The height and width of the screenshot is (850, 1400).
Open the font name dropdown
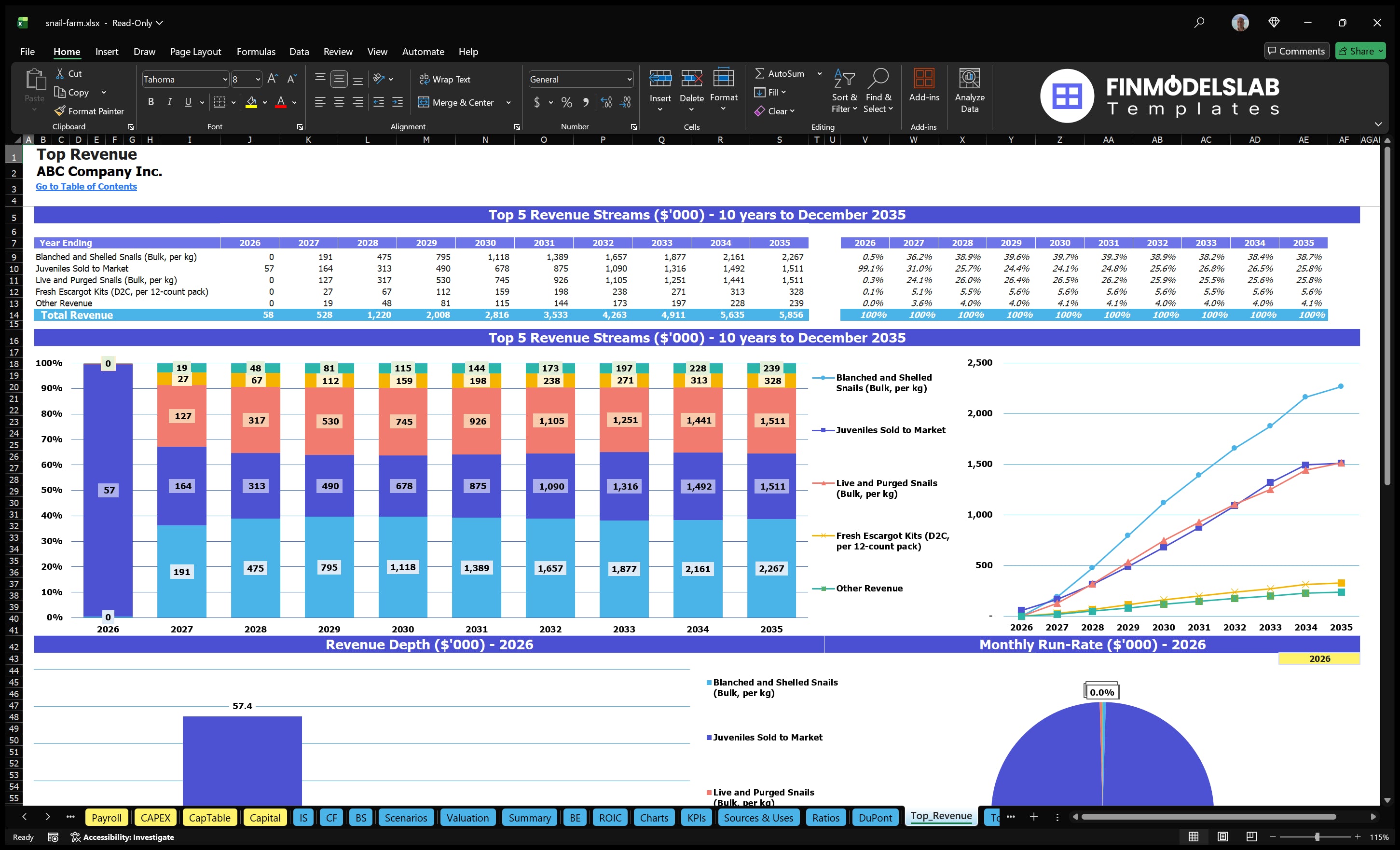click(x=226, y=79)
